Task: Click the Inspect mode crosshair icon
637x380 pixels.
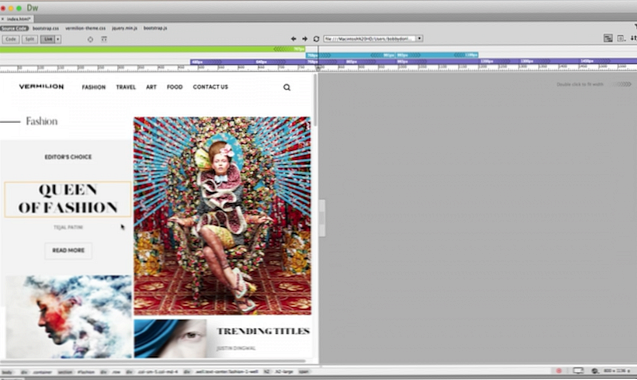Action: pos(90,39)
